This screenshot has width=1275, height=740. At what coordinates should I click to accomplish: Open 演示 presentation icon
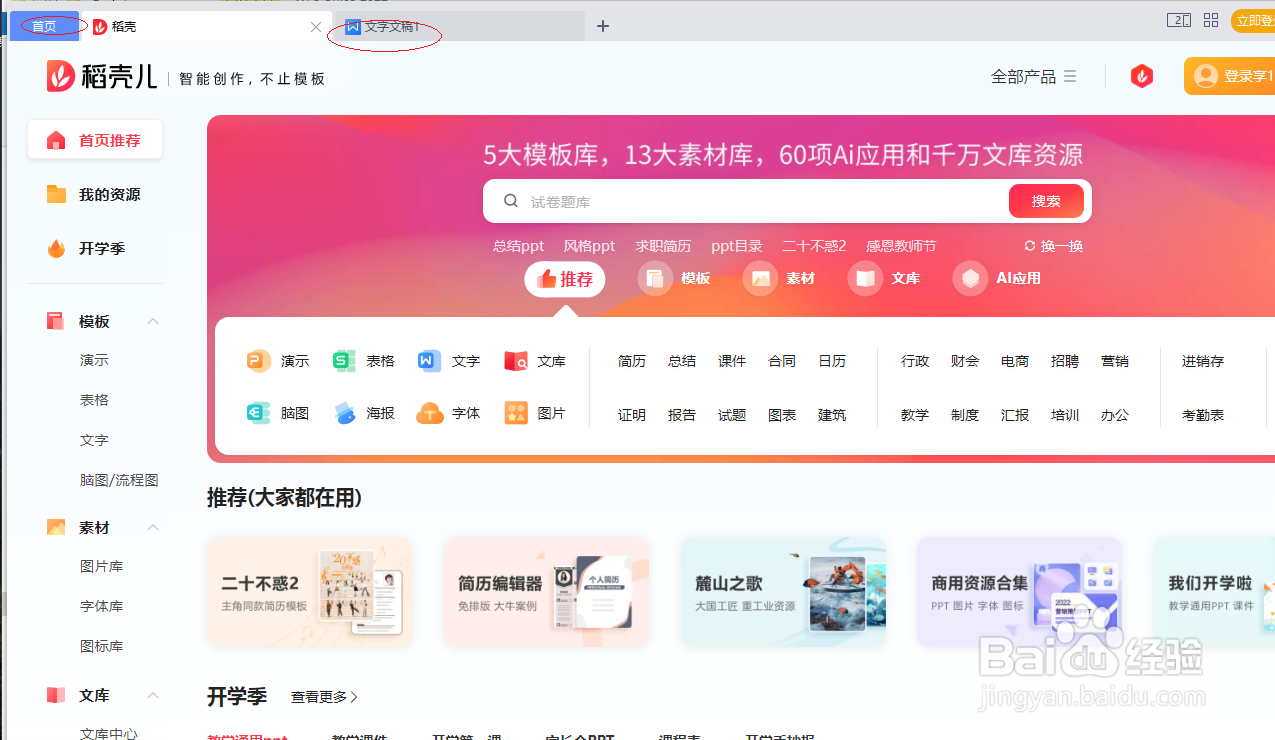point(259,361)
